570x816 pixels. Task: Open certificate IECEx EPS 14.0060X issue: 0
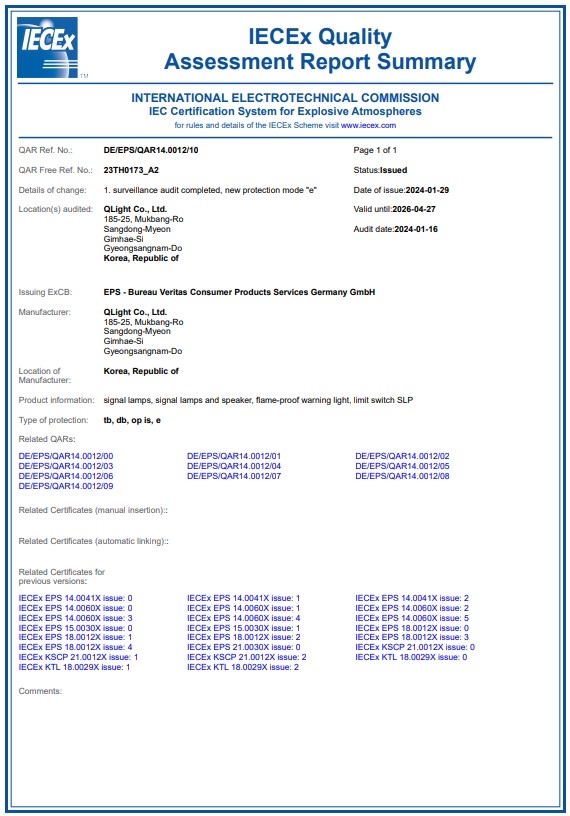pyautogui.click(x=75, y=608)
